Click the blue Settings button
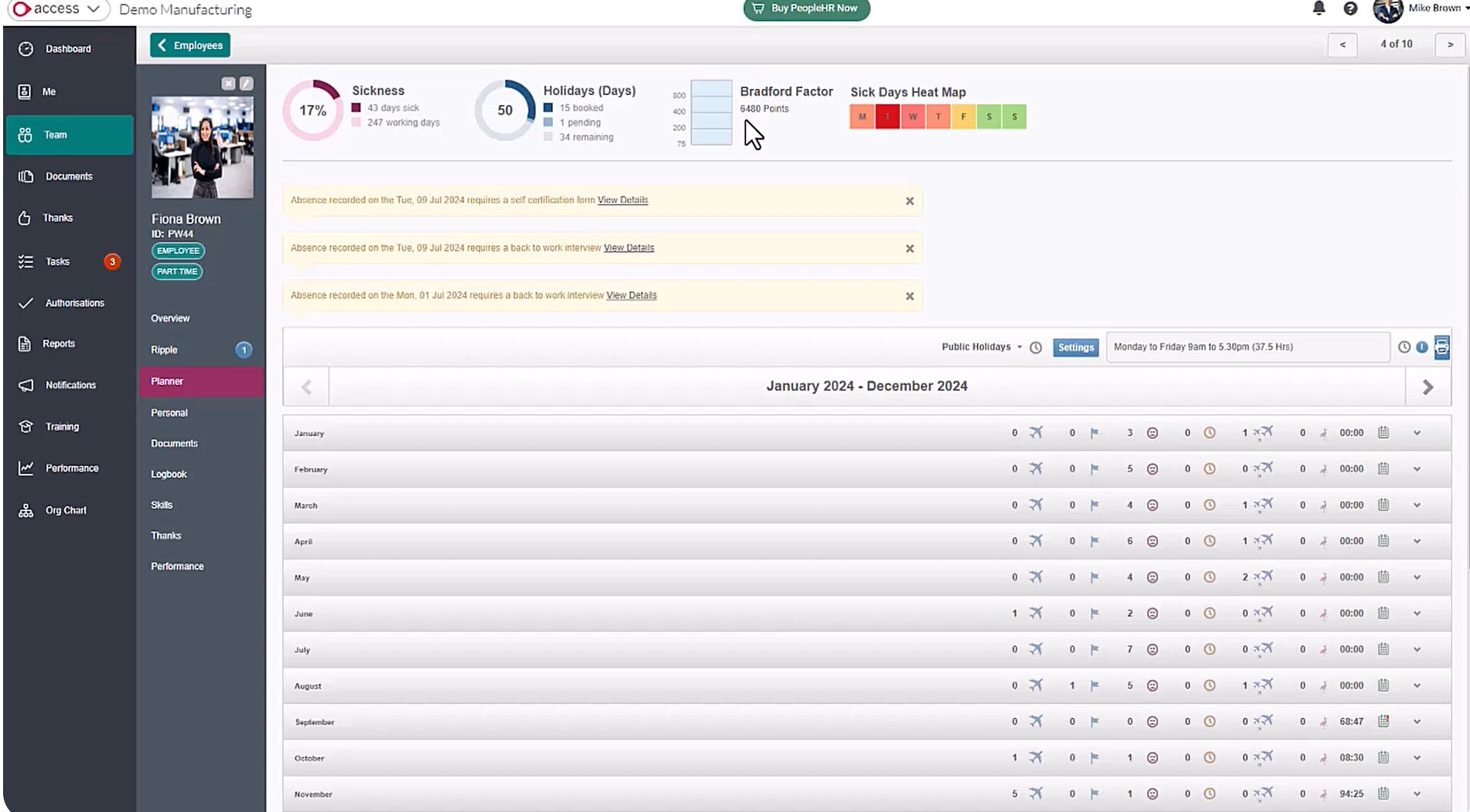The height and width of the screenshot is (812, 1470). 1075,347
